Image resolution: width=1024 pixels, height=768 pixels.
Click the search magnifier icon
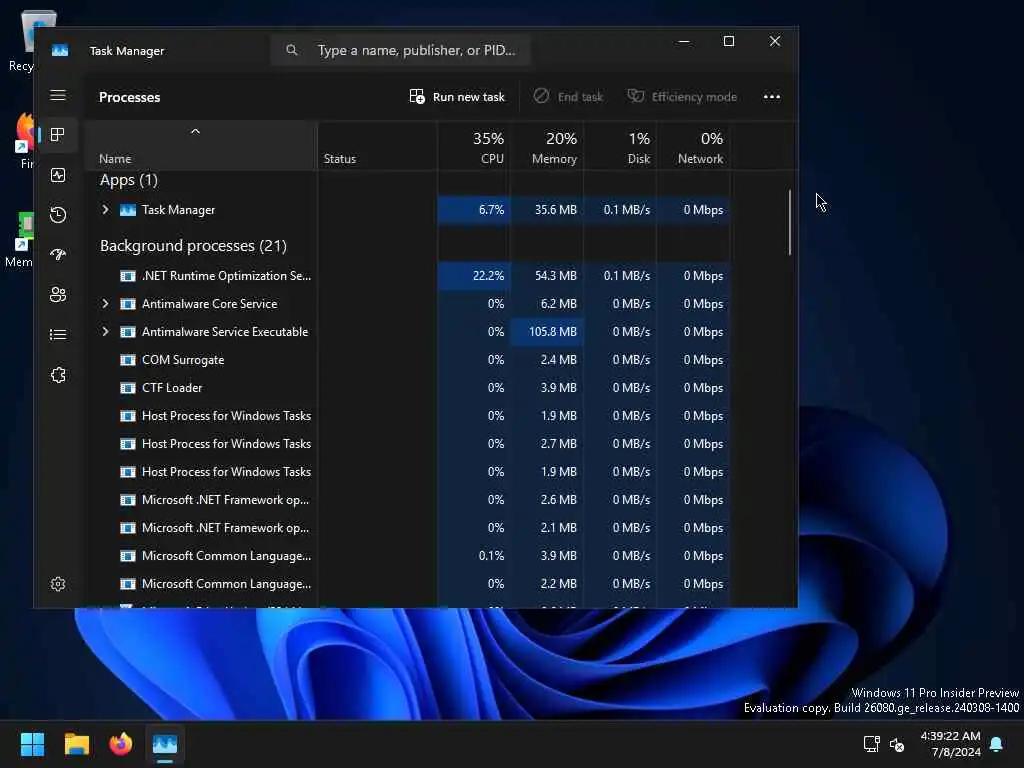(292, 50)
